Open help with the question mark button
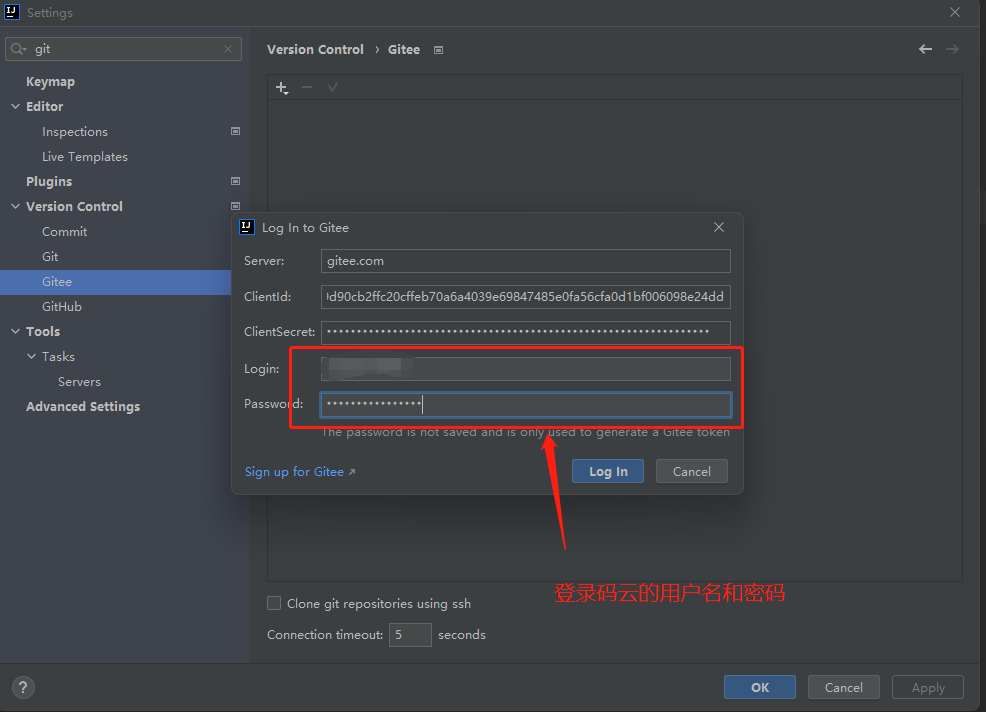The width and height of the screenshot is (986, 712). click(x=23, y=687)
